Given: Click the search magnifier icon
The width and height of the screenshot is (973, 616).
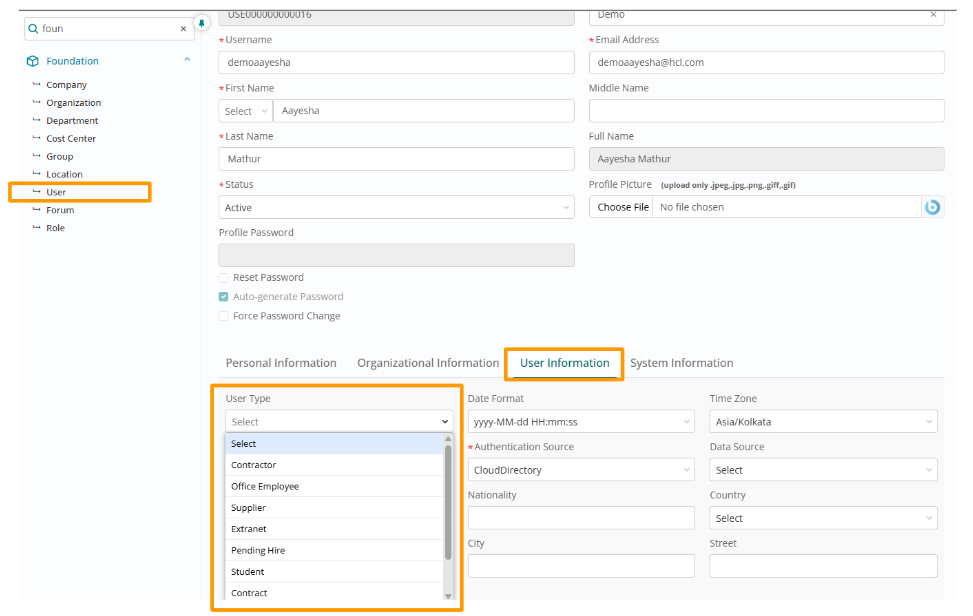Looking at the screenshot, I should 33,29.
